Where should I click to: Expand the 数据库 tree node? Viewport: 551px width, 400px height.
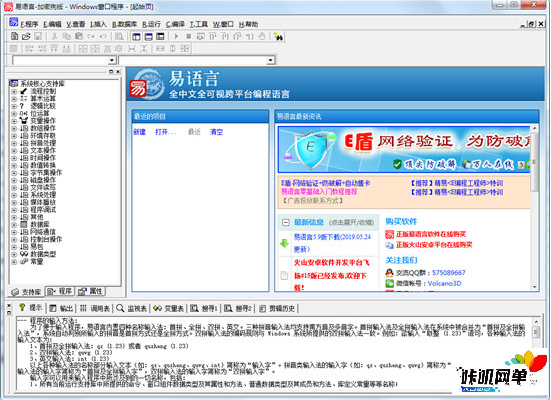click(14, 224)
